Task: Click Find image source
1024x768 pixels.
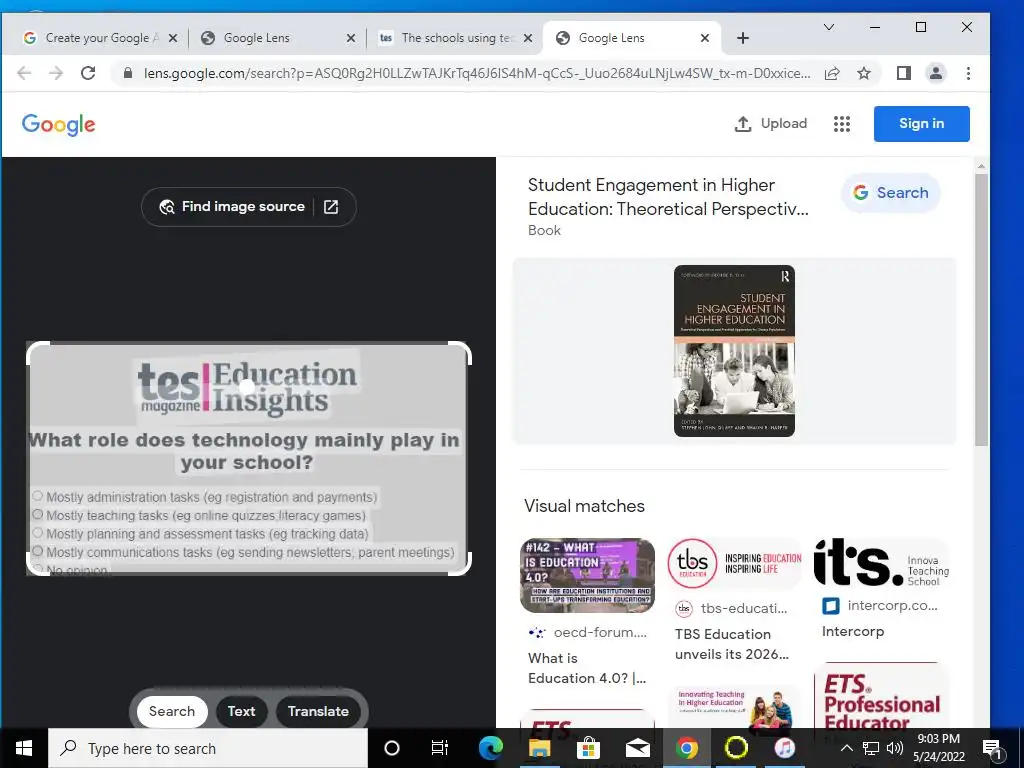Action: tap(233, 206)
